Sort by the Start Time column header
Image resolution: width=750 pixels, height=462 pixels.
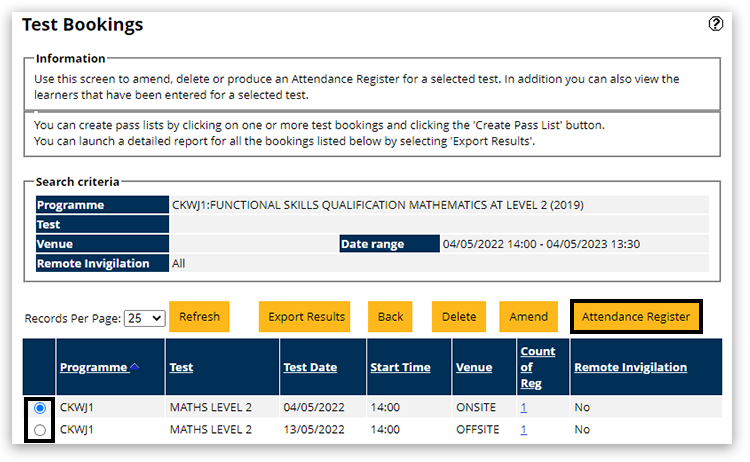(400, 367)
